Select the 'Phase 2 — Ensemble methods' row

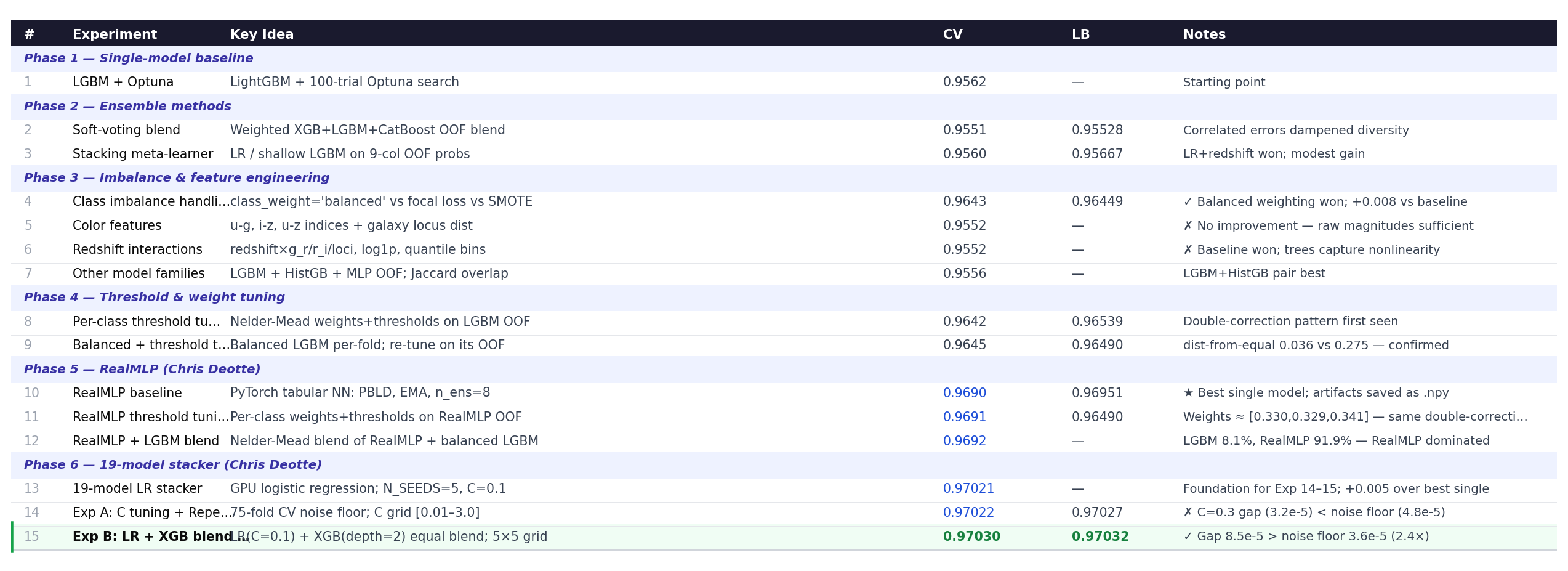click(784, 107)
